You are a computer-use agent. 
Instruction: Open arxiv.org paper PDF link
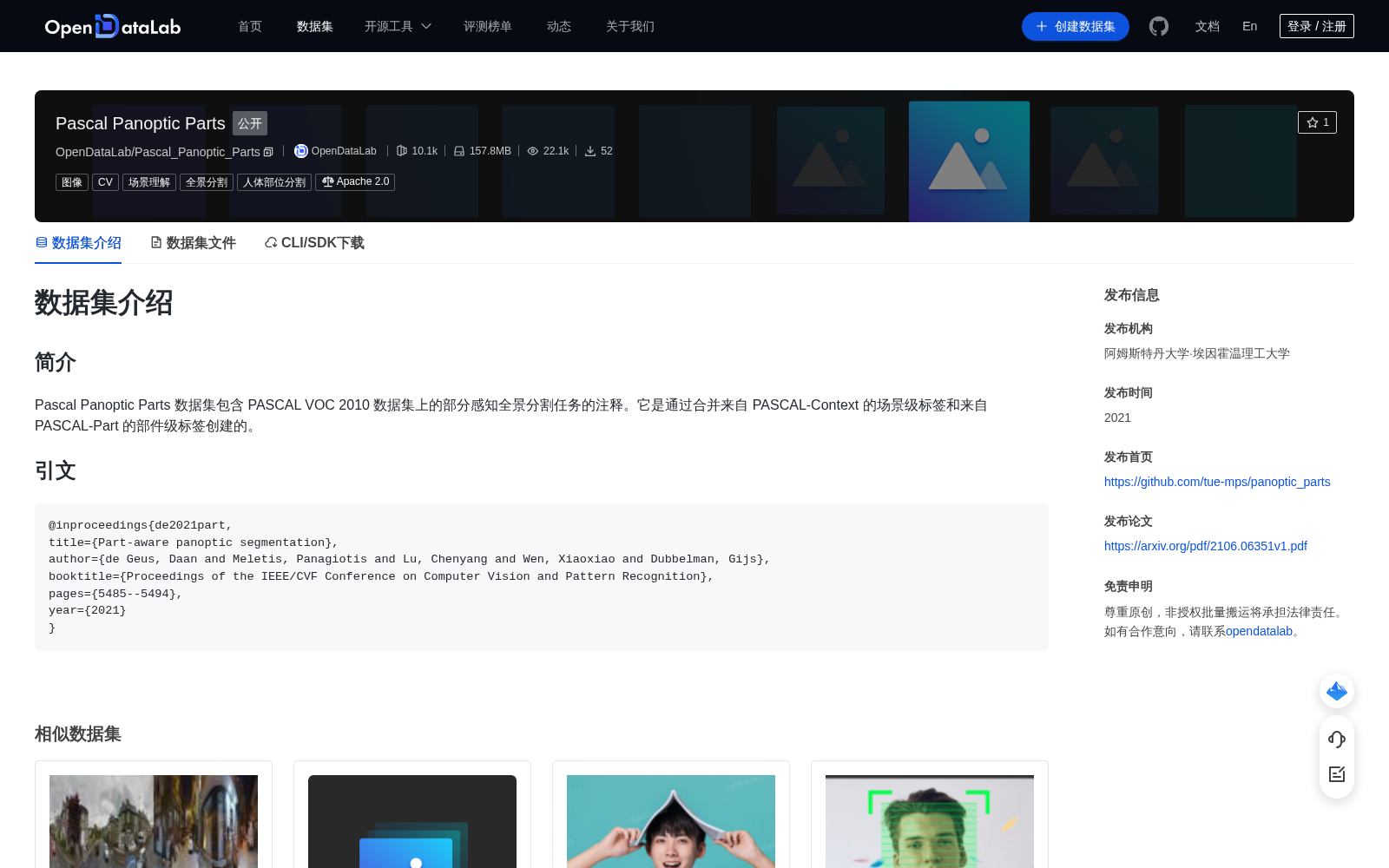[x=1206, y=546]
